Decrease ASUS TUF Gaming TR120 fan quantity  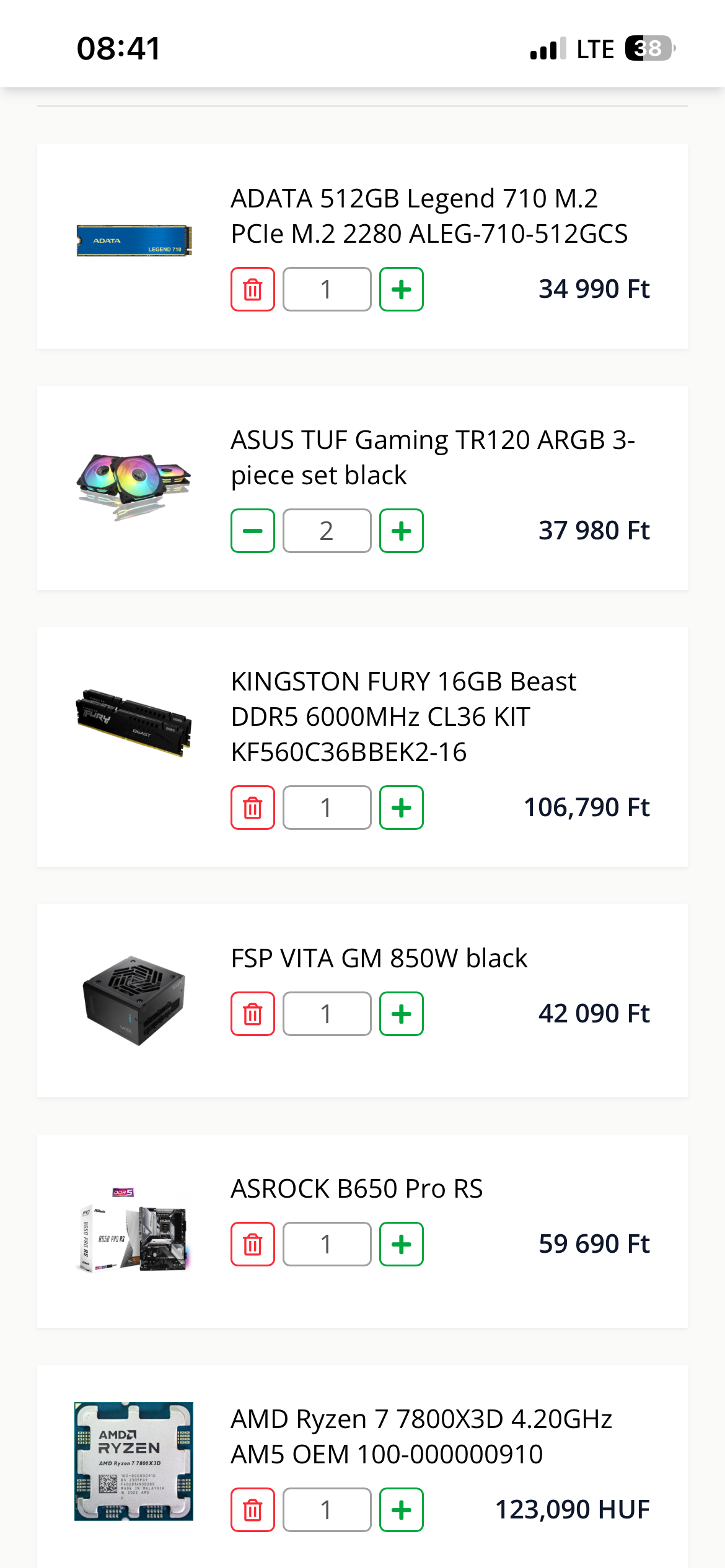(x=253, y=531)
